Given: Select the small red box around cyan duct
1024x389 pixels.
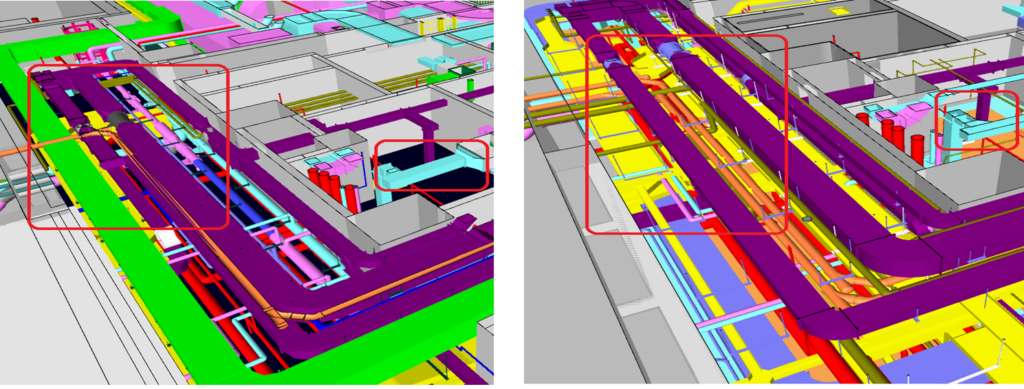Looking at the screenshot, I should [432, 165].
